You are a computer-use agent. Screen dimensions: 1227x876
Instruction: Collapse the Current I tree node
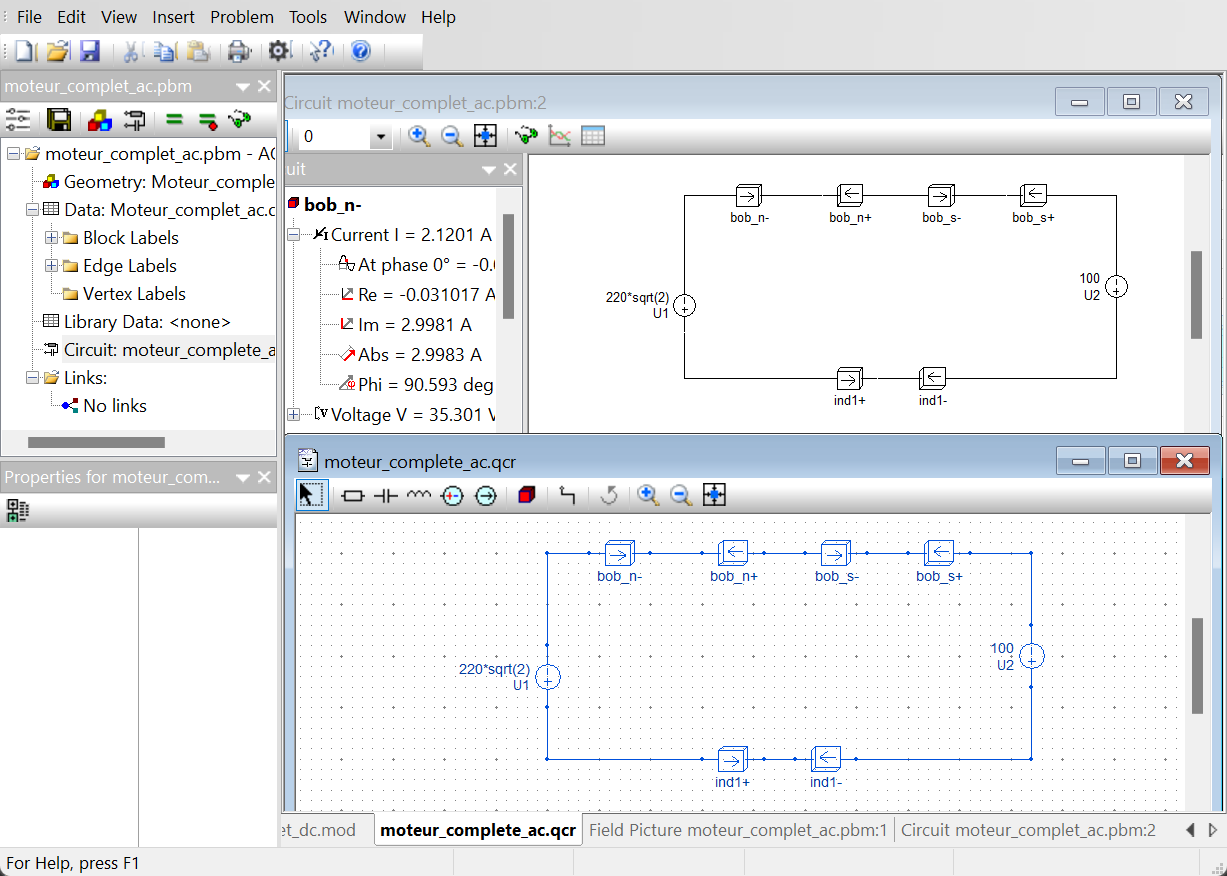click(x=294, y=235)
